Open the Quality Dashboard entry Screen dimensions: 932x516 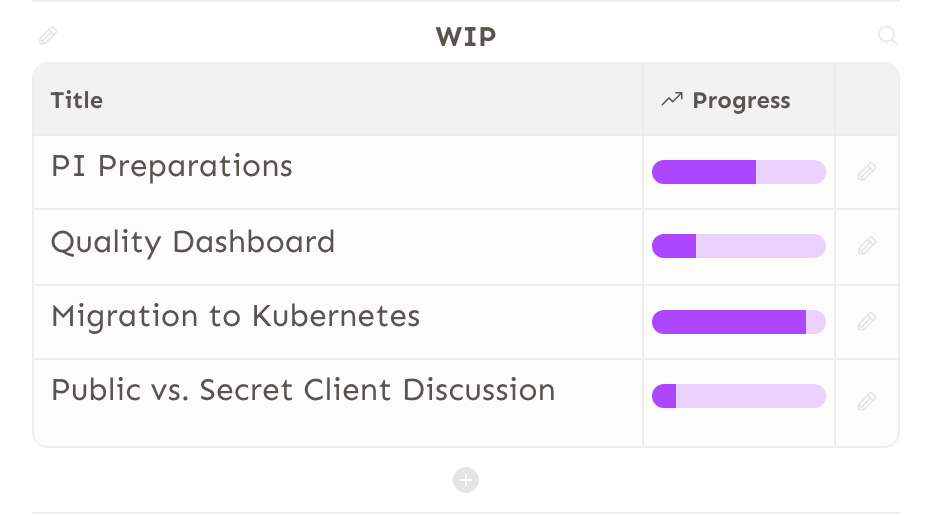pos(193,243)
